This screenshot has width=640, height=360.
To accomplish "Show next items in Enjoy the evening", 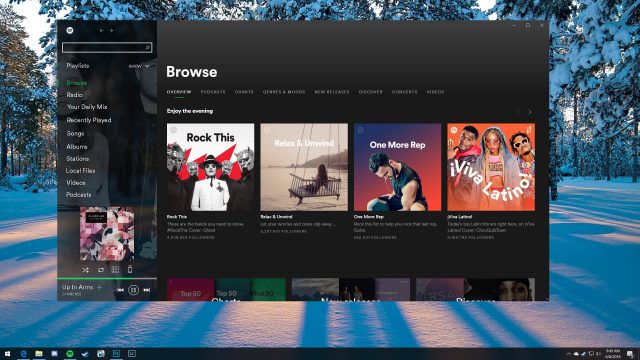I will (x=530, y=112).
